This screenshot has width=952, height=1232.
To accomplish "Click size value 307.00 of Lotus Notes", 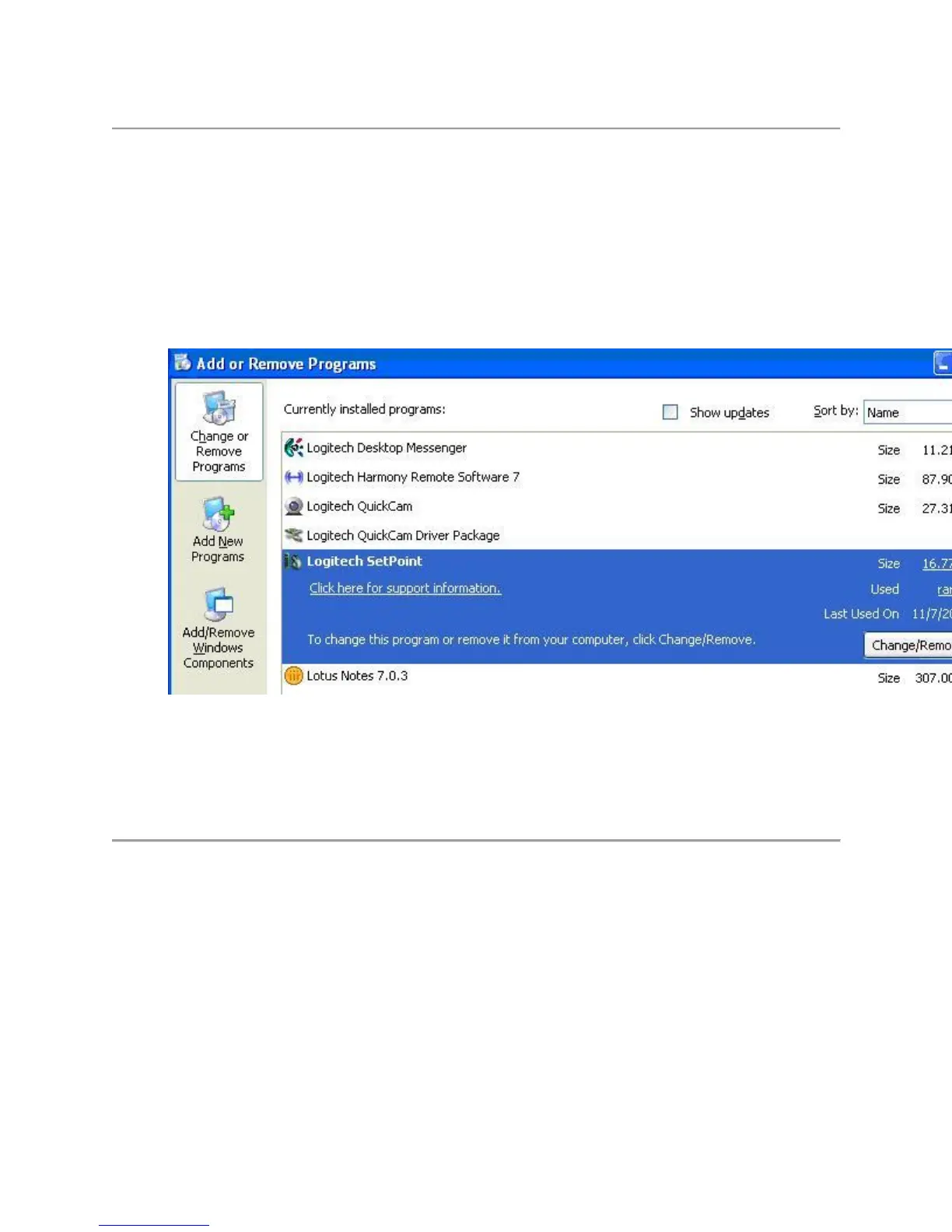I will pyautogui.click(x=933, y=678).
